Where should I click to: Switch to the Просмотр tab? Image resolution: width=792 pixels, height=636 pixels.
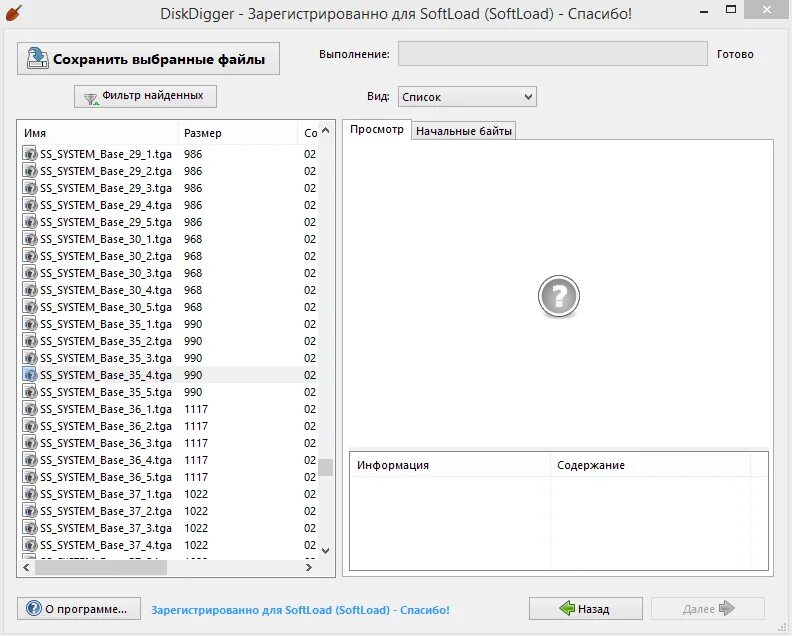click(377, 129)
